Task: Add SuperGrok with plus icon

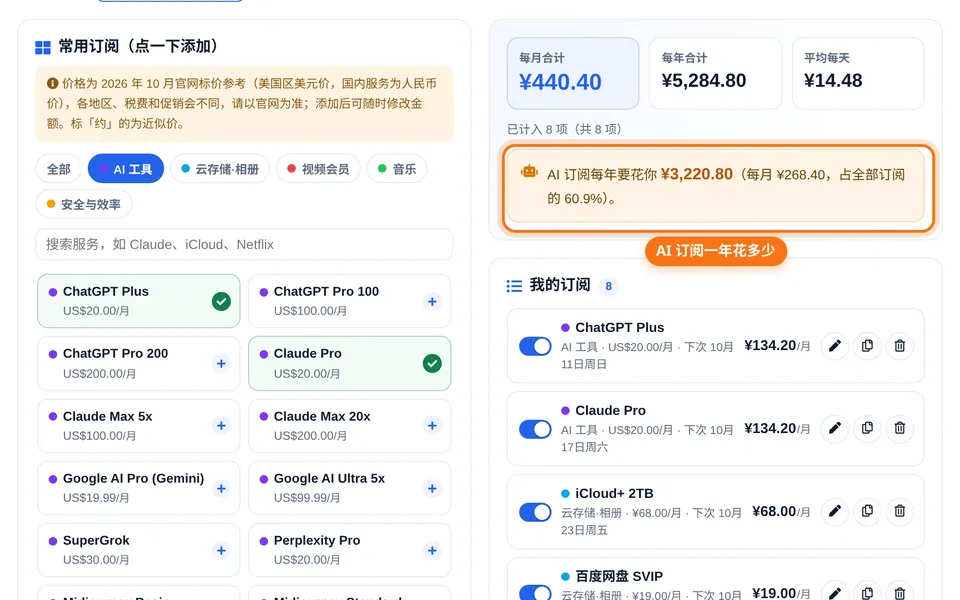Action: click(x=221, y=550)
